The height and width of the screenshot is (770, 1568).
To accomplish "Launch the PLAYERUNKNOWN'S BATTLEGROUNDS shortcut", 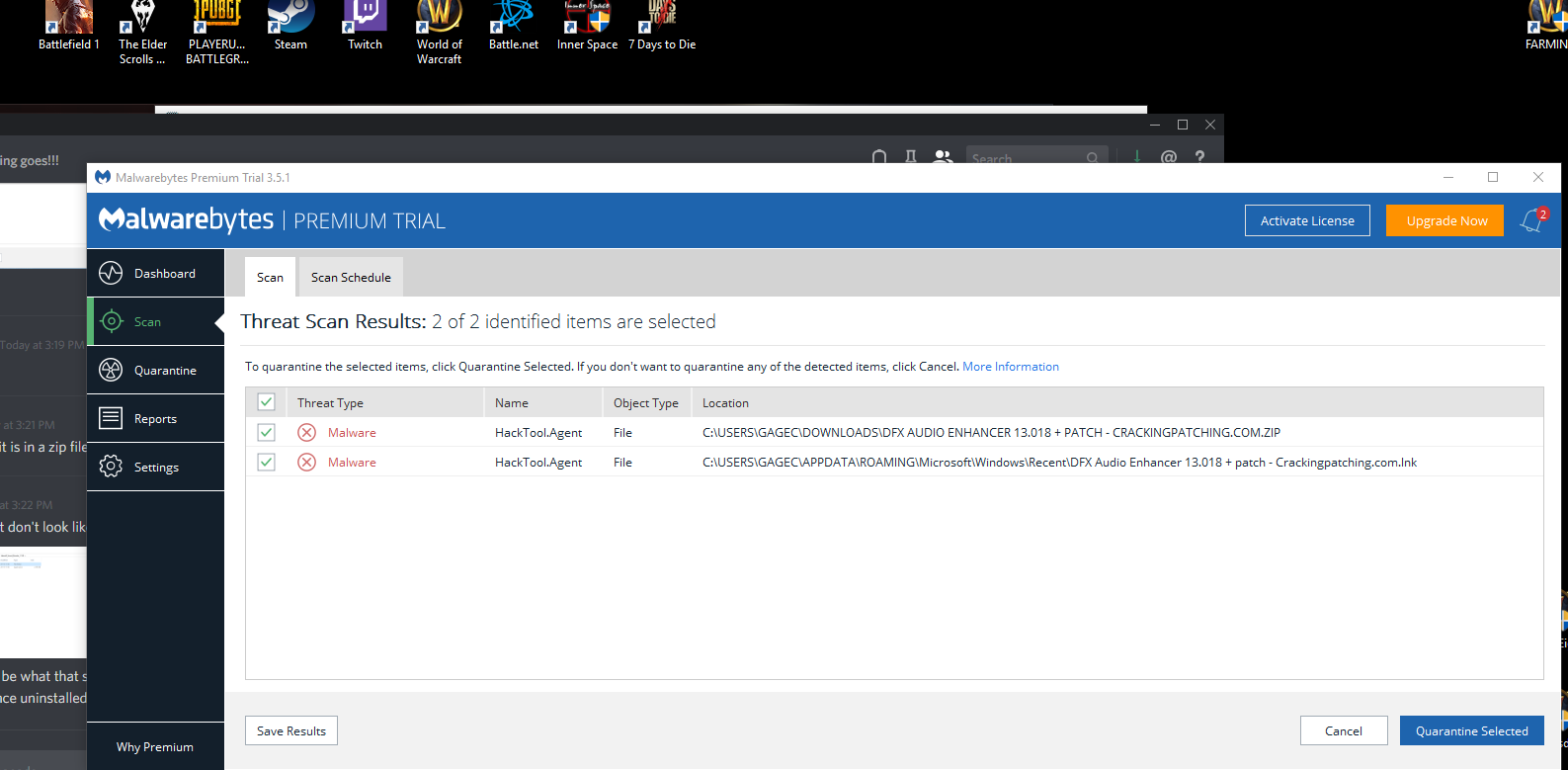I will [217, 33].
